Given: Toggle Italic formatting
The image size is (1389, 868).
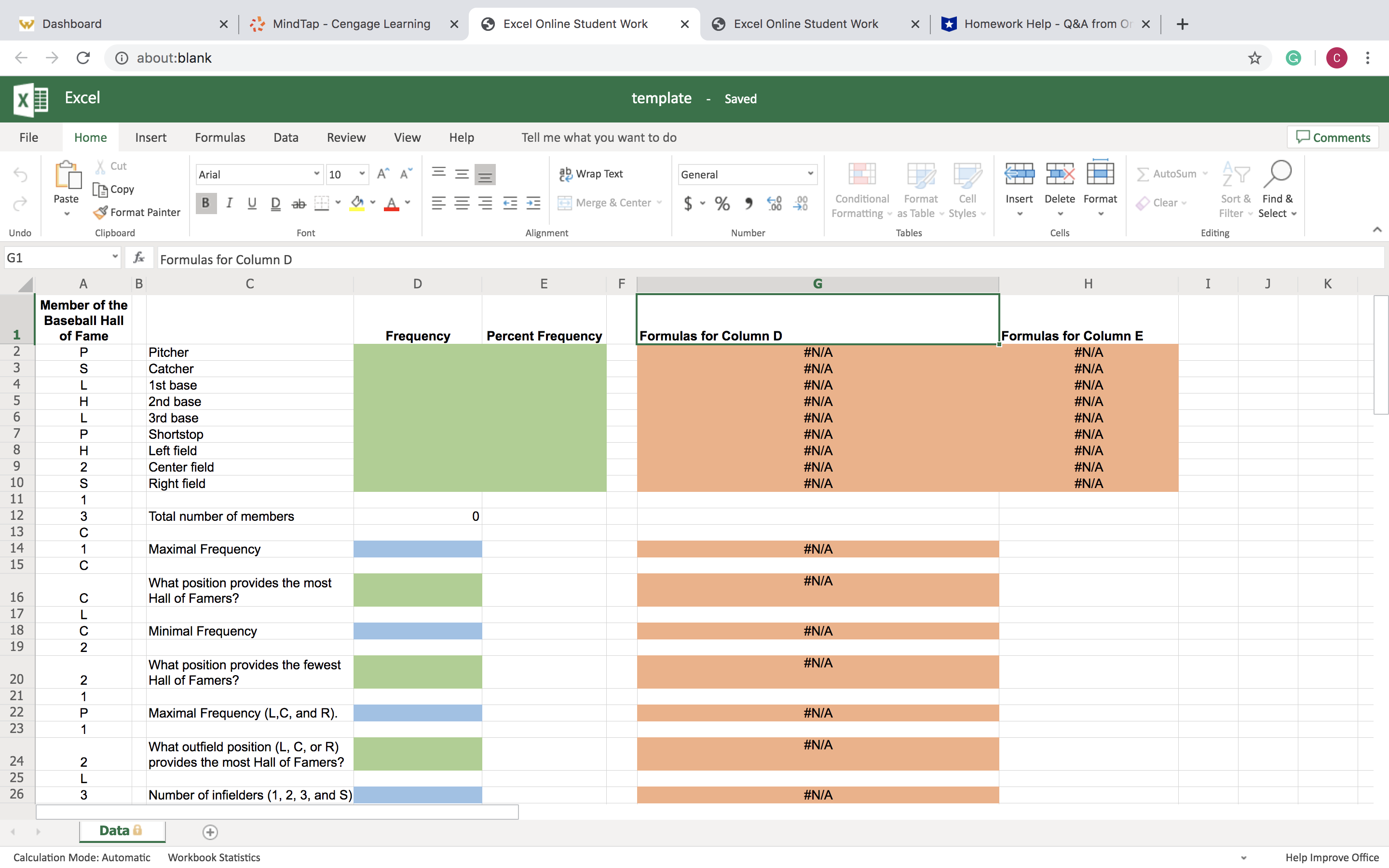Looking at the screenshot, I should [229, 203].
